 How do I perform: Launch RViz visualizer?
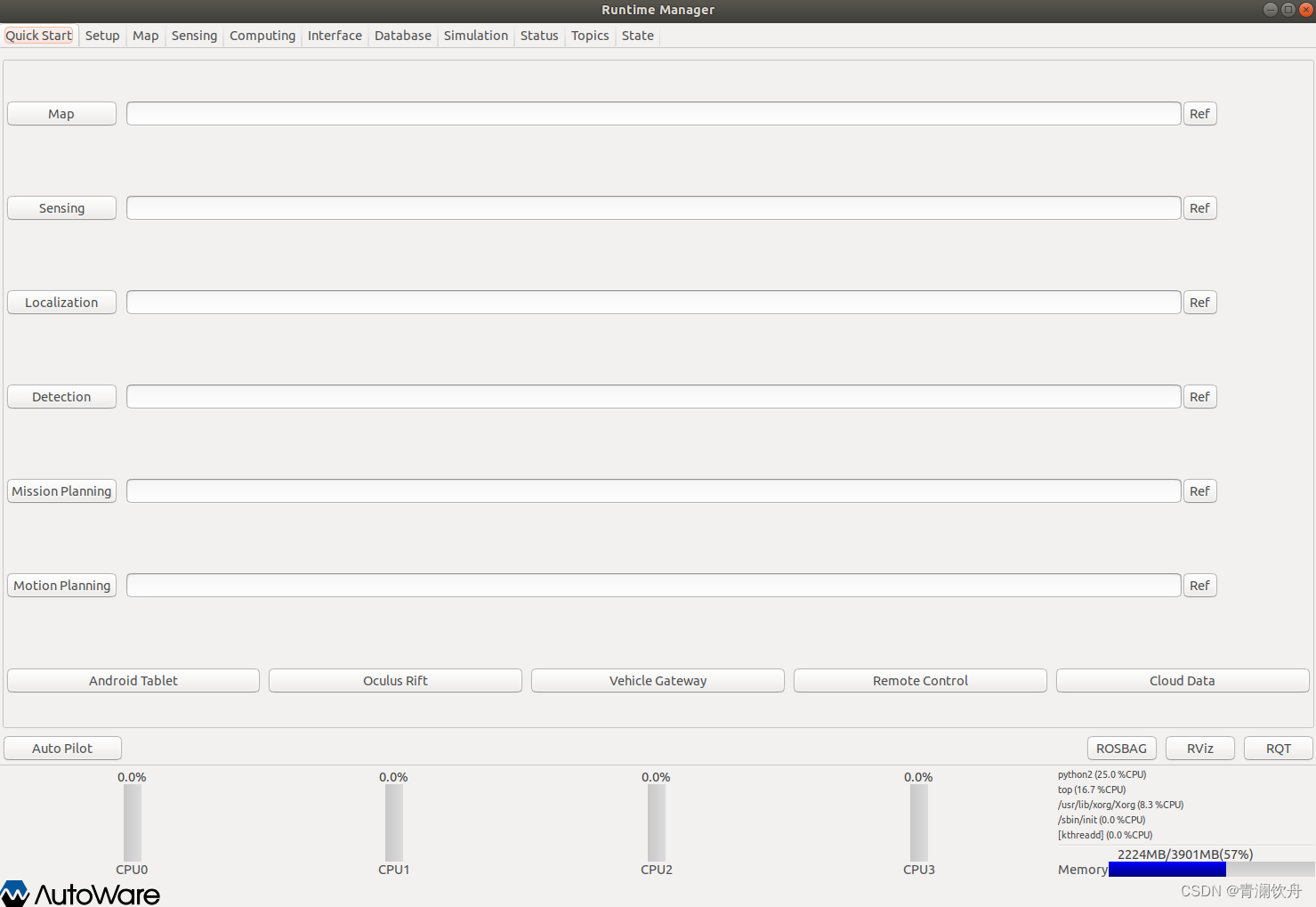pyautogui.click(x=1200, y=749)
